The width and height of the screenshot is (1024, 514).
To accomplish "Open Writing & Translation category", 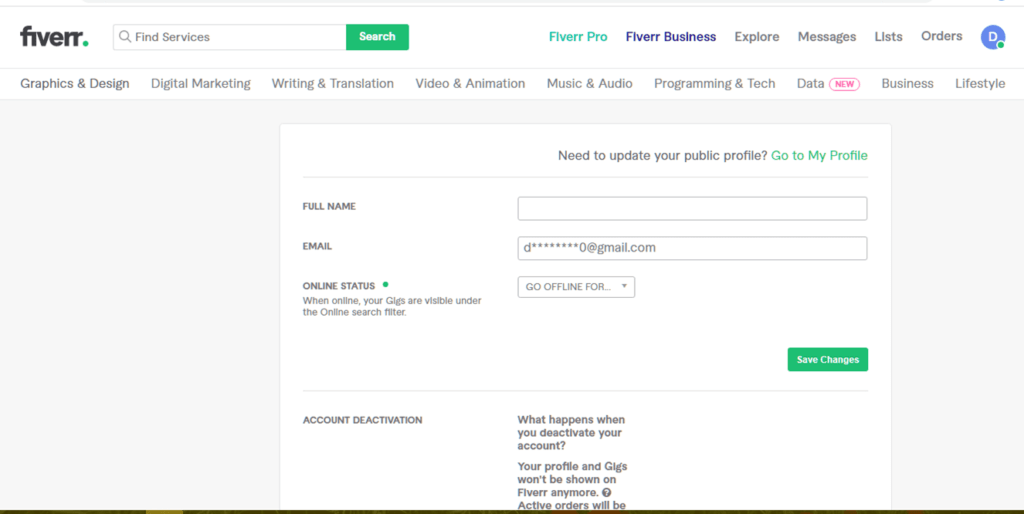I will 332,84.
